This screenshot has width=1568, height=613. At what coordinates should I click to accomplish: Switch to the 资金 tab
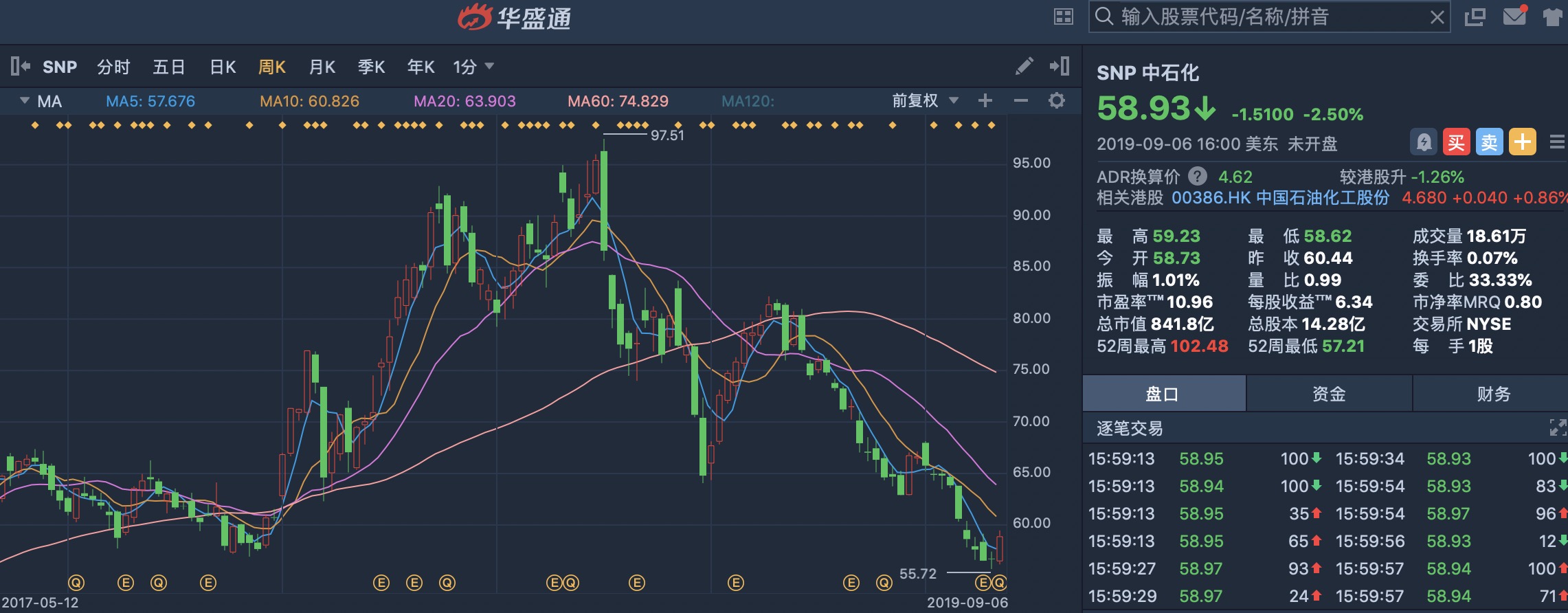(x=1329, y=394)
